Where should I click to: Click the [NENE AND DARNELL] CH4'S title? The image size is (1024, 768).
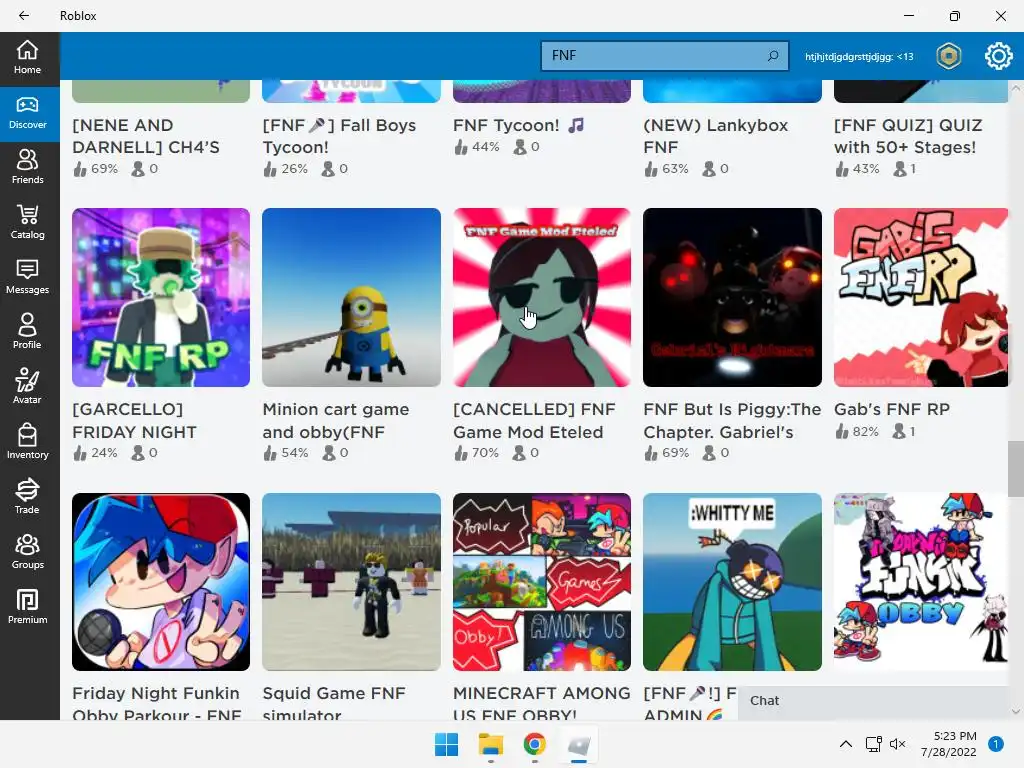tap(146, 136)
